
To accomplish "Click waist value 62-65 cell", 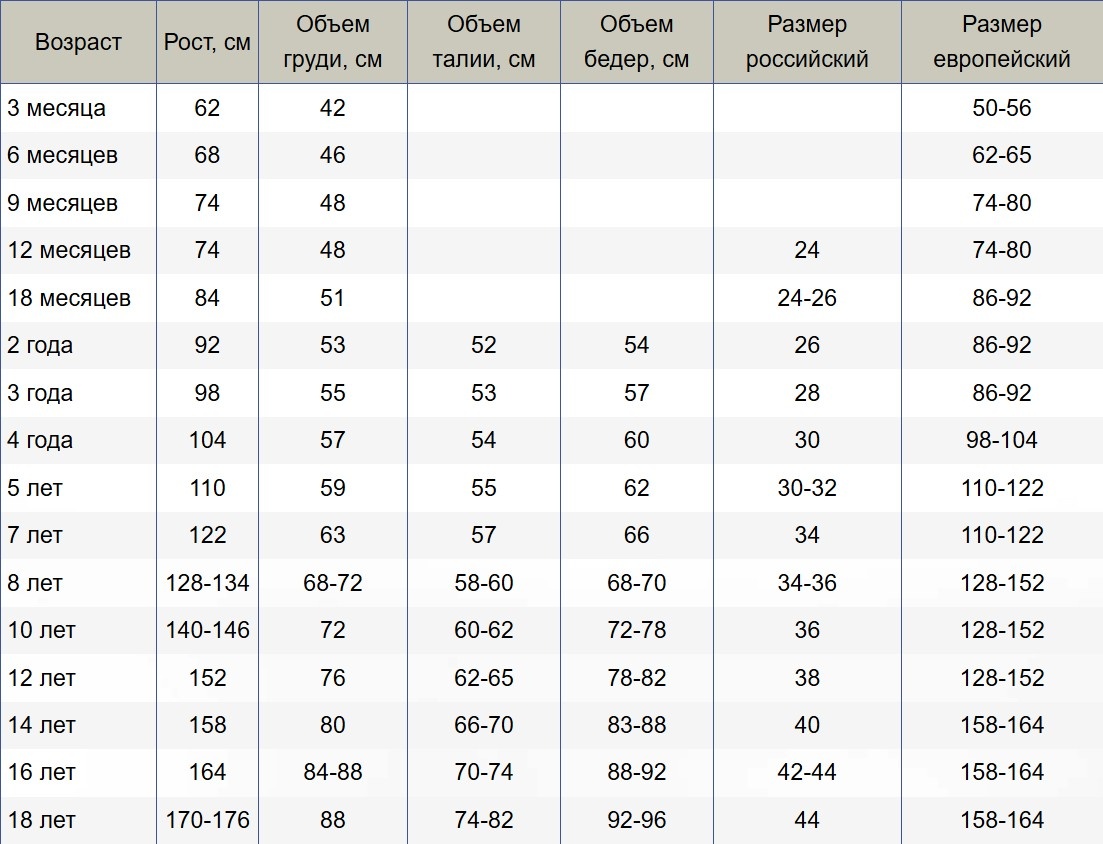I will click(484, 677).
